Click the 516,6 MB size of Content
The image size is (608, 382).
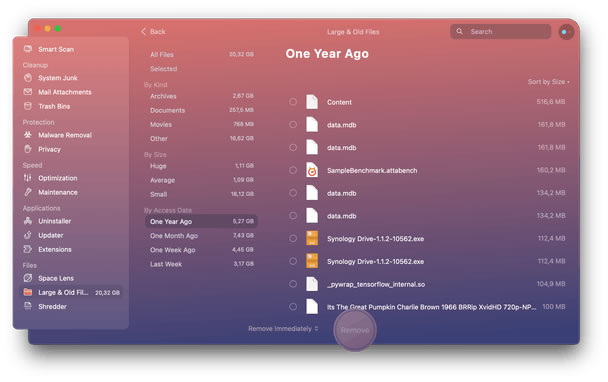coord(551,102)
